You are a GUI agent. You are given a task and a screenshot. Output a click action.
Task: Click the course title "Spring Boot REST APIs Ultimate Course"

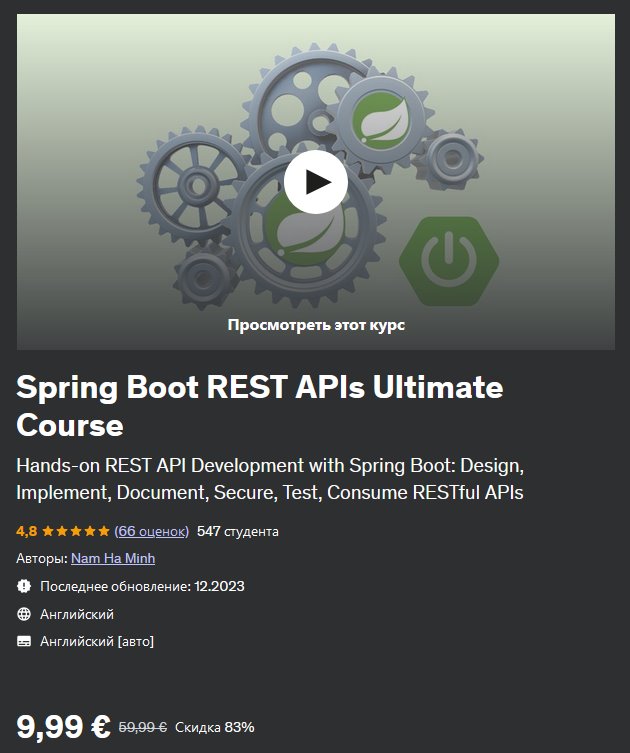(260, 405)
